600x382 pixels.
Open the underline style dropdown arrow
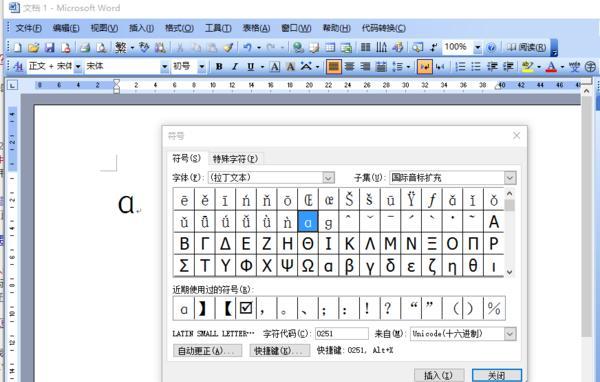[262, 67]
